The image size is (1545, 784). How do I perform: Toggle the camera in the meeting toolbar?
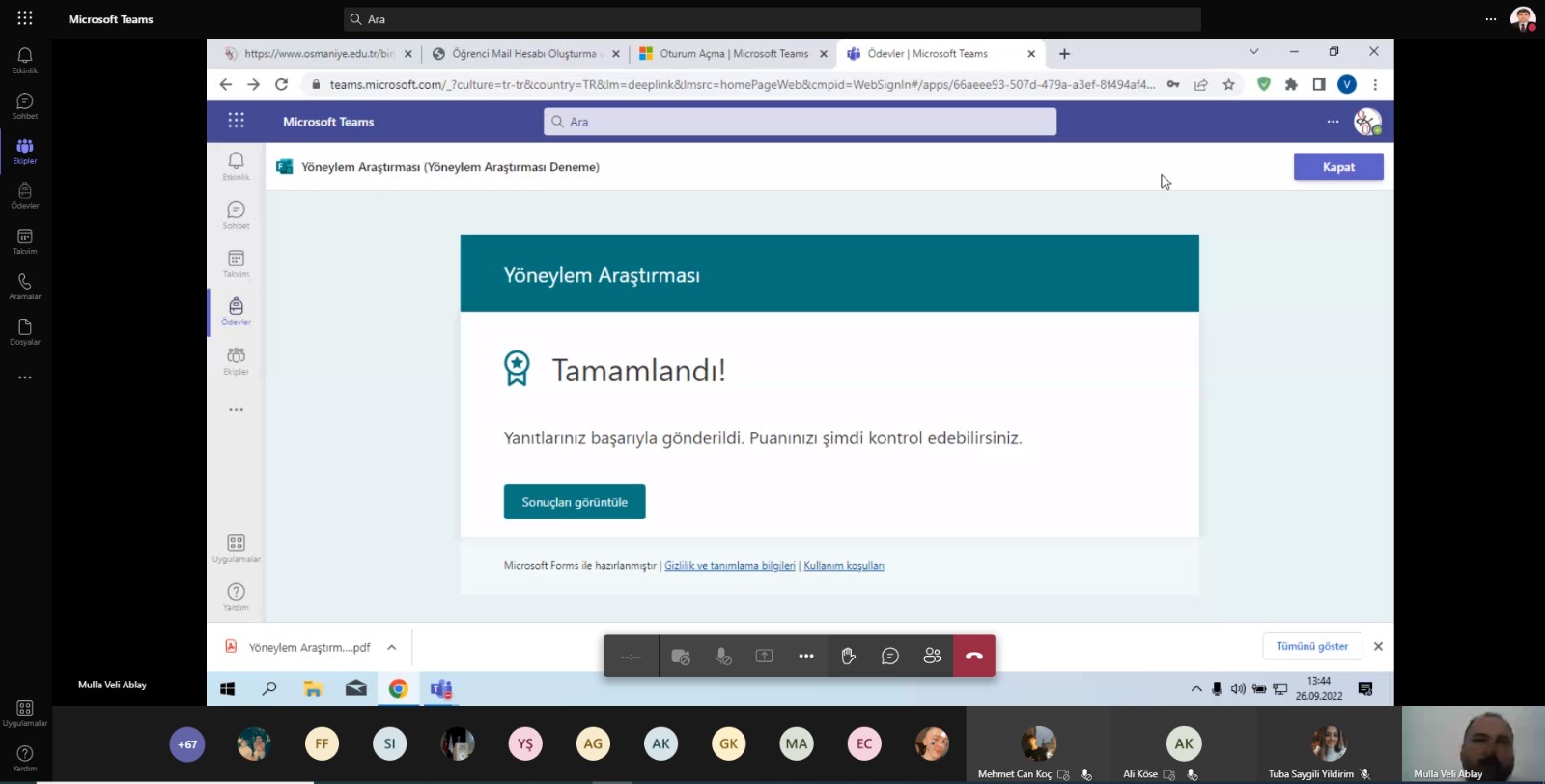click(x=681, y=657)
